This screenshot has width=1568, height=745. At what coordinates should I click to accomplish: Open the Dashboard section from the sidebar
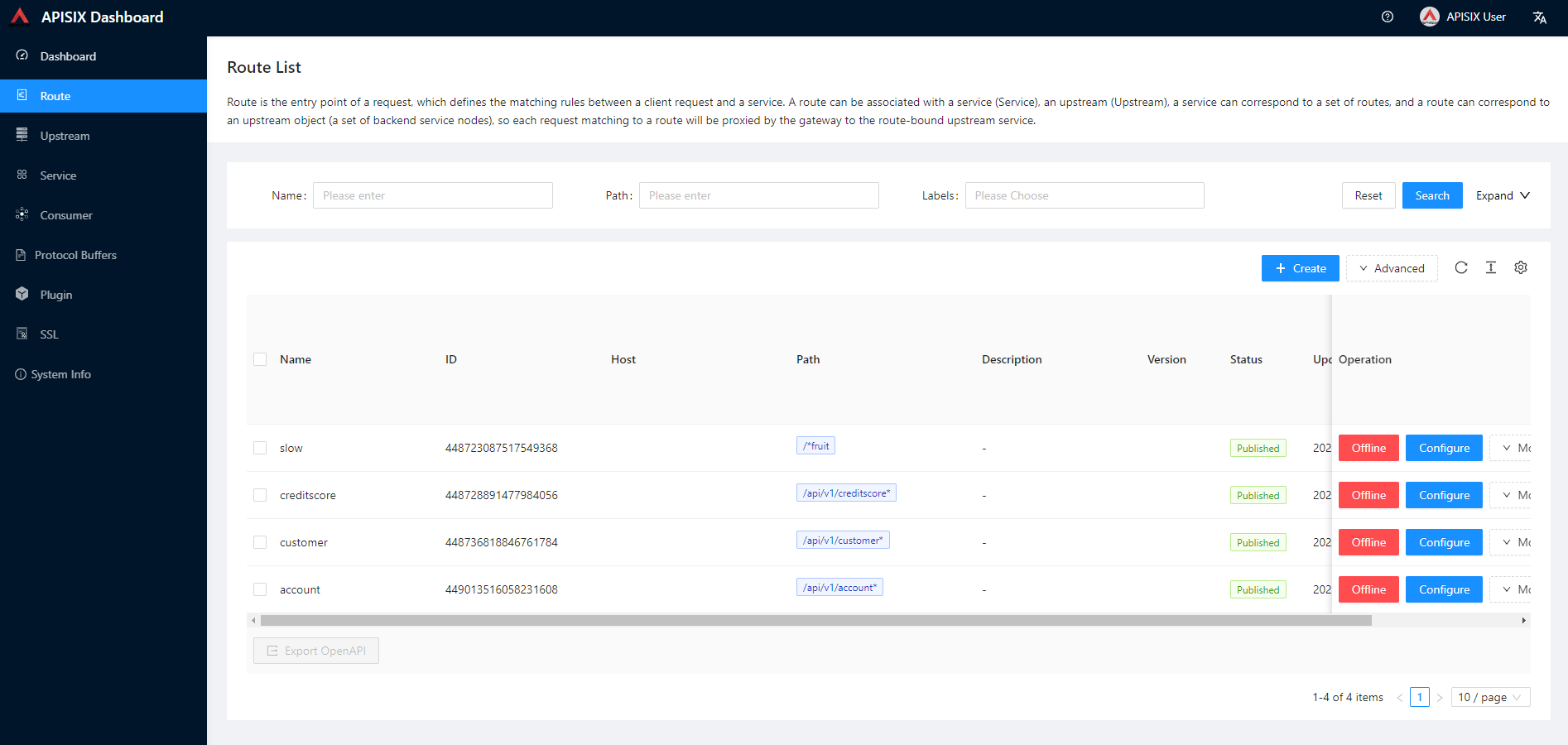(68, 56)
